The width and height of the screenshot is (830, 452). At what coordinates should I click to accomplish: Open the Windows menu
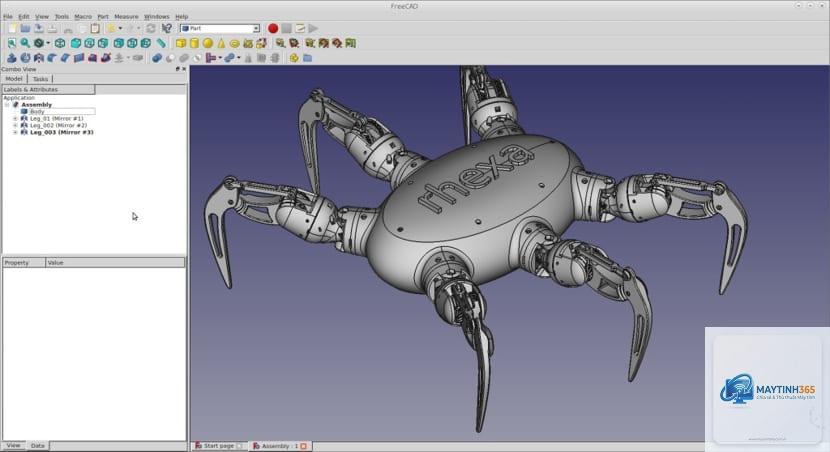tap(157, 16)
